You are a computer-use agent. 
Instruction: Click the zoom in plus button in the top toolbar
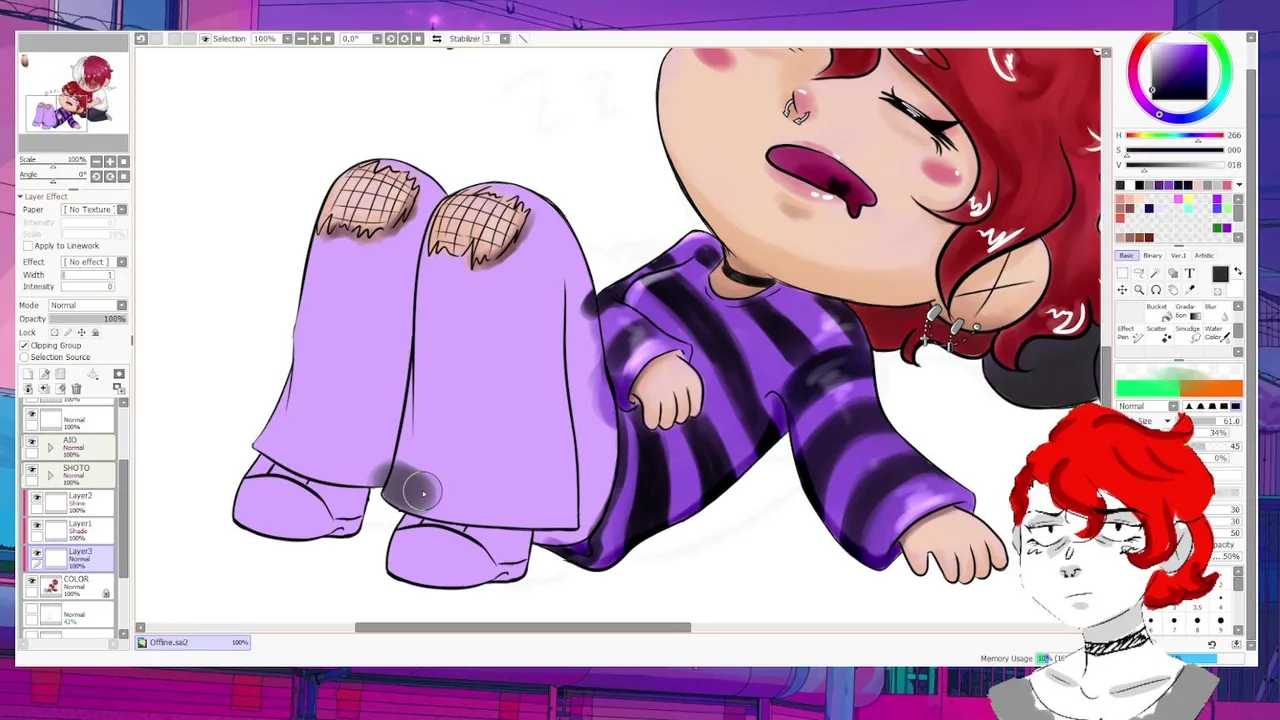pyautogui.click(x=314, y=38)
